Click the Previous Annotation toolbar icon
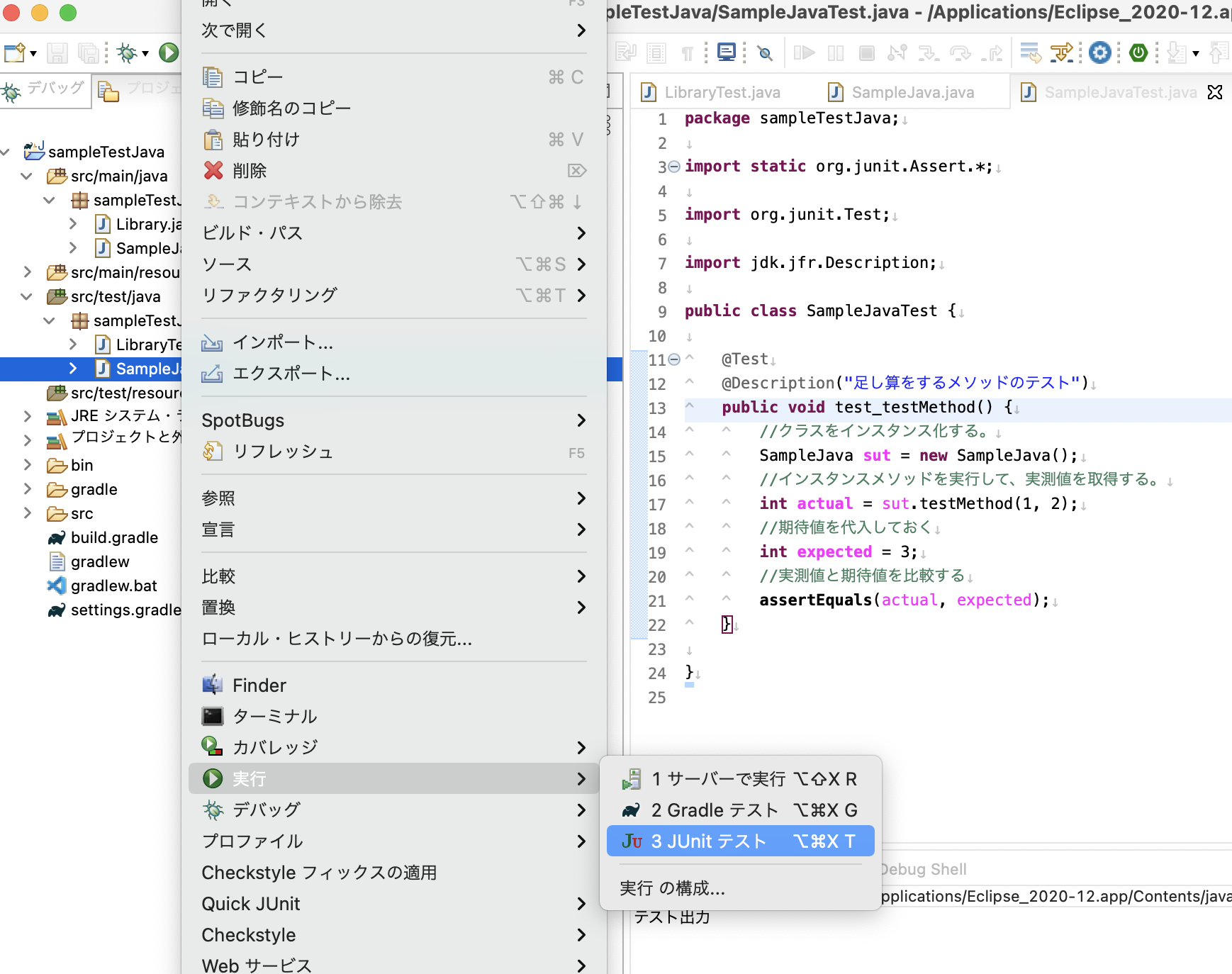The width and height of the screenshot is (1232, 974). [1220, 52]
